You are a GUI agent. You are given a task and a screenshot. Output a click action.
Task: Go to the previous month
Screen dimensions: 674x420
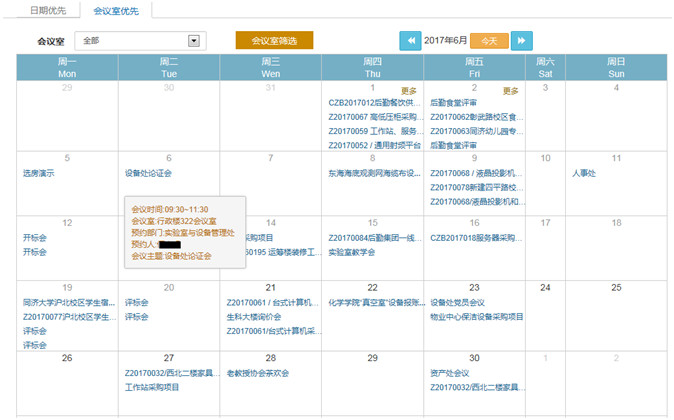point(410,41)
